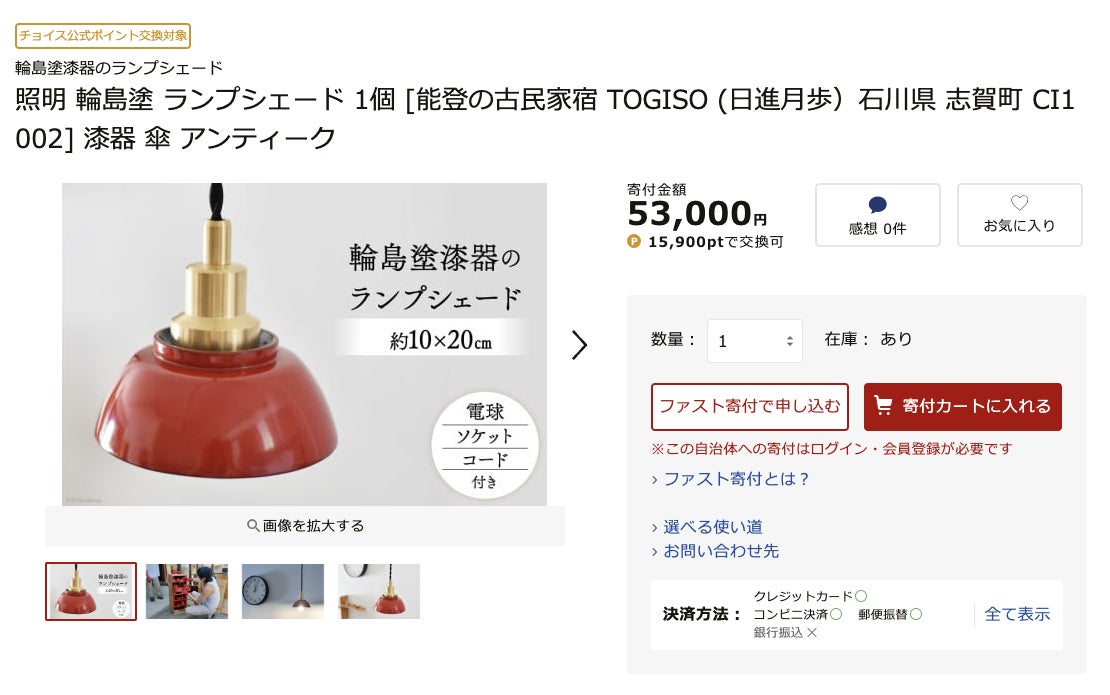The height and width of the screenshot is (695, 1110).
Task: Select the wall clock lamp thumbnail
Action: [282, 592]
